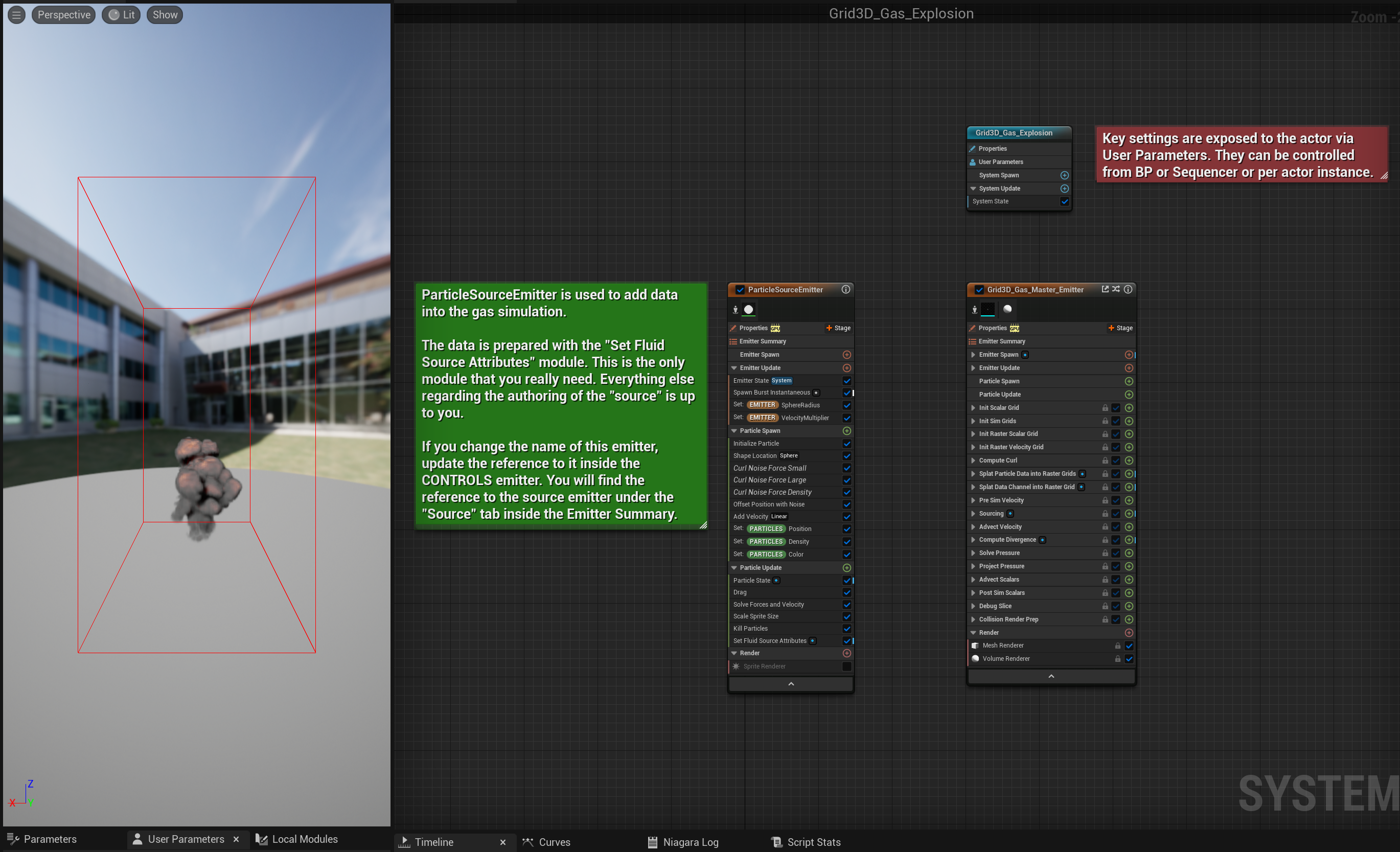Viewport: 1400px width, 852px height.
Task: Click the emitter thumbnail sphere in ParticleSourceEmitter
Action: pyautogui.click(x=748, y=310)
